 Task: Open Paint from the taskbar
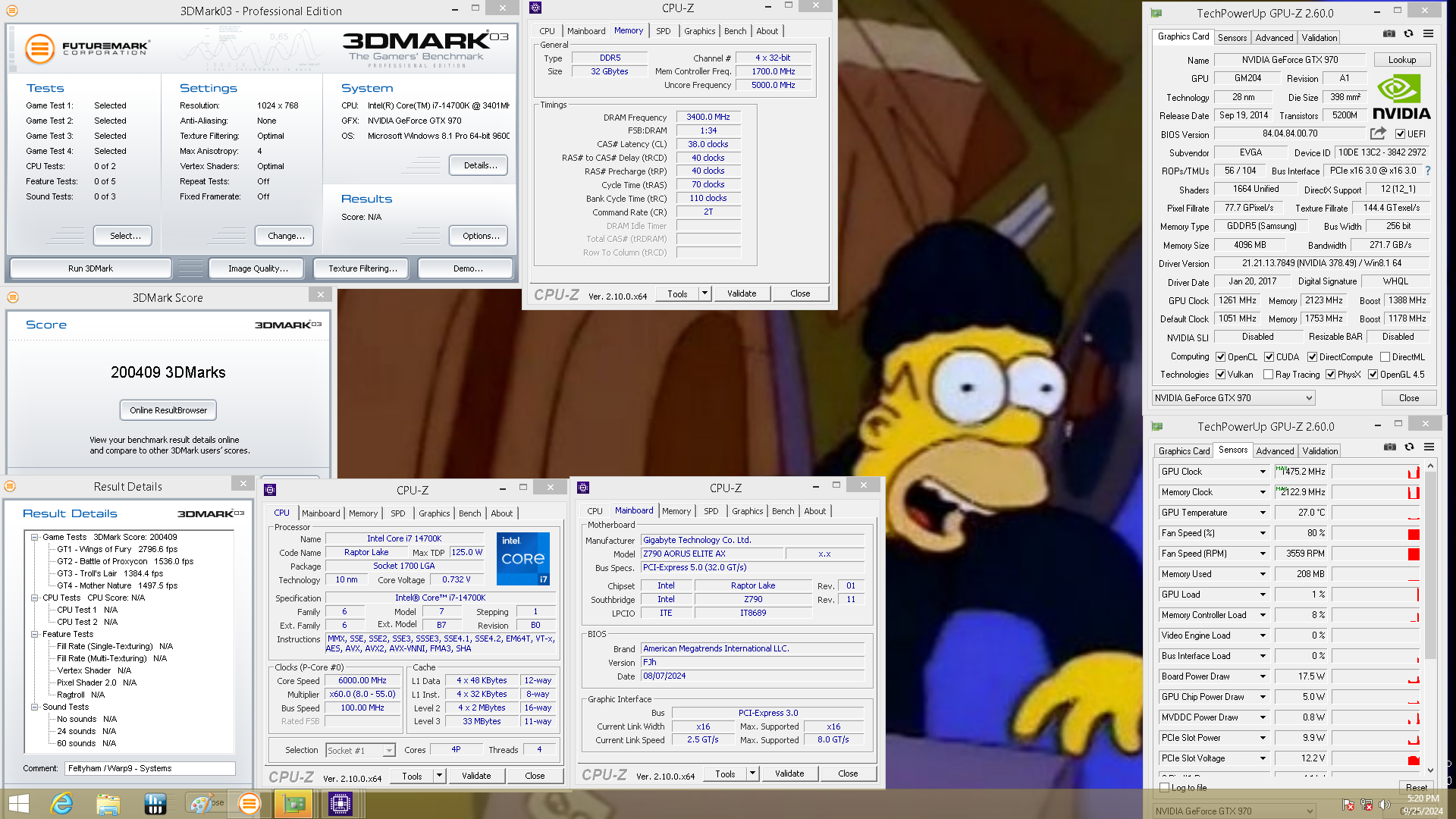(202, 804)
